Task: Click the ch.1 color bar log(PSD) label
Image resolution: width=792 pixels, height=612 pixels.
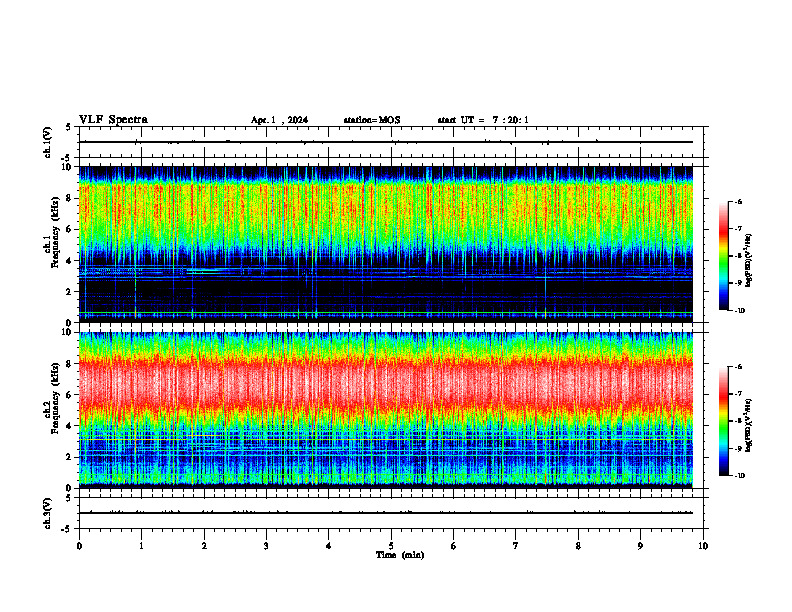Action: 749,261
